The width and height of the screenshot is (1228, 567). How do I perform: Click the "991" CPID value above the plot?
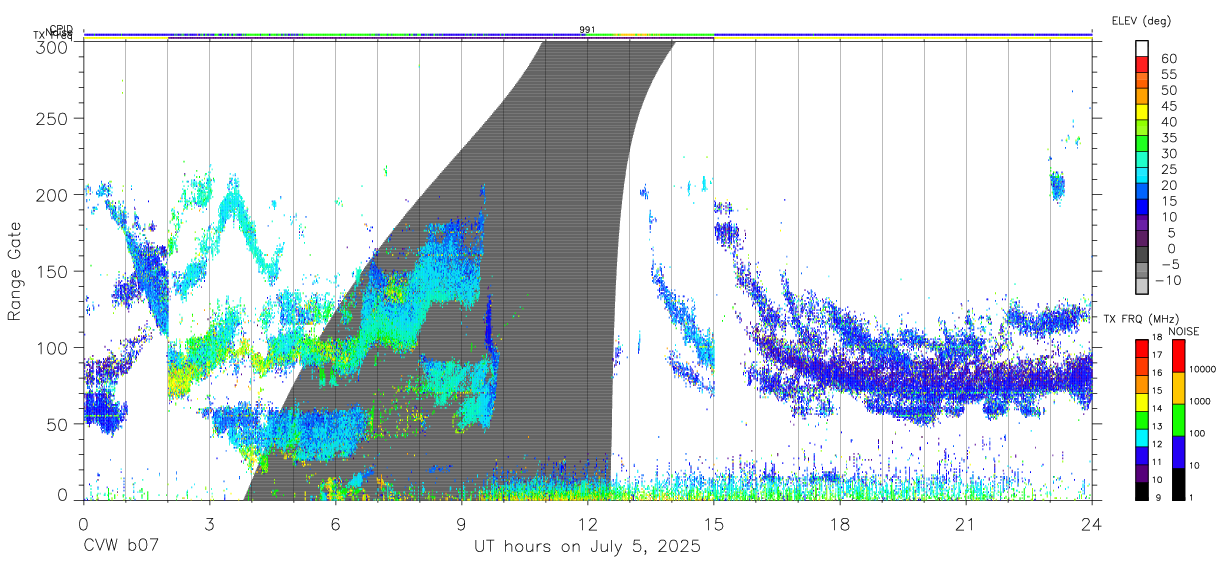[x=587, y=30]
